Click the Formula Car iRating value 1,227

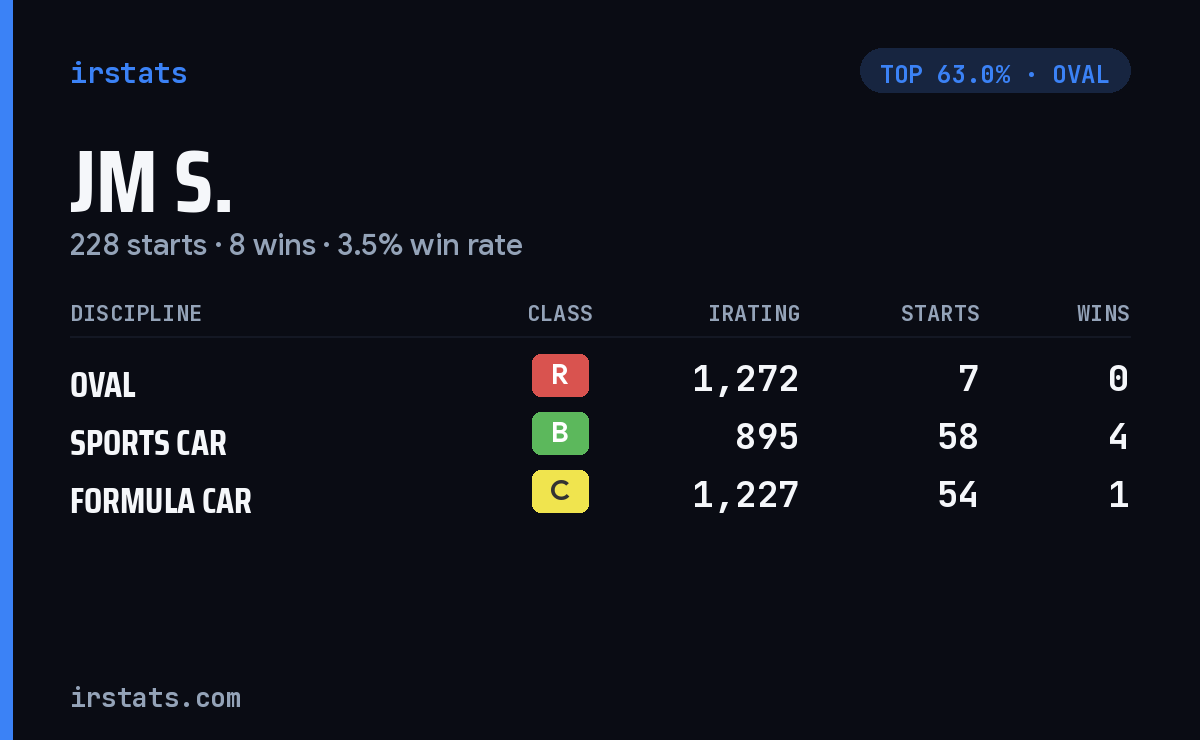[x=746, y=495]
